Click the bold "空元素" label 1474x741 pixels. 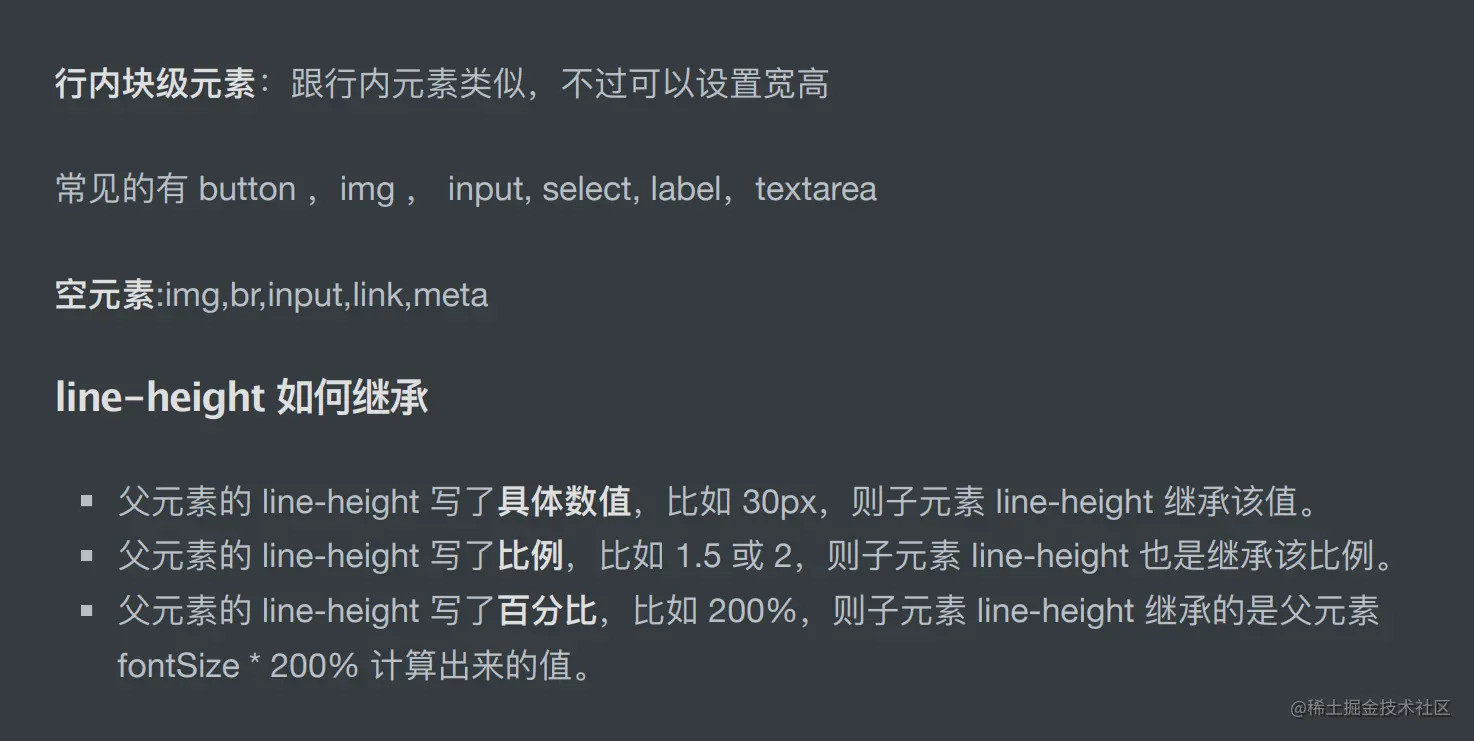tap(104, 296)
